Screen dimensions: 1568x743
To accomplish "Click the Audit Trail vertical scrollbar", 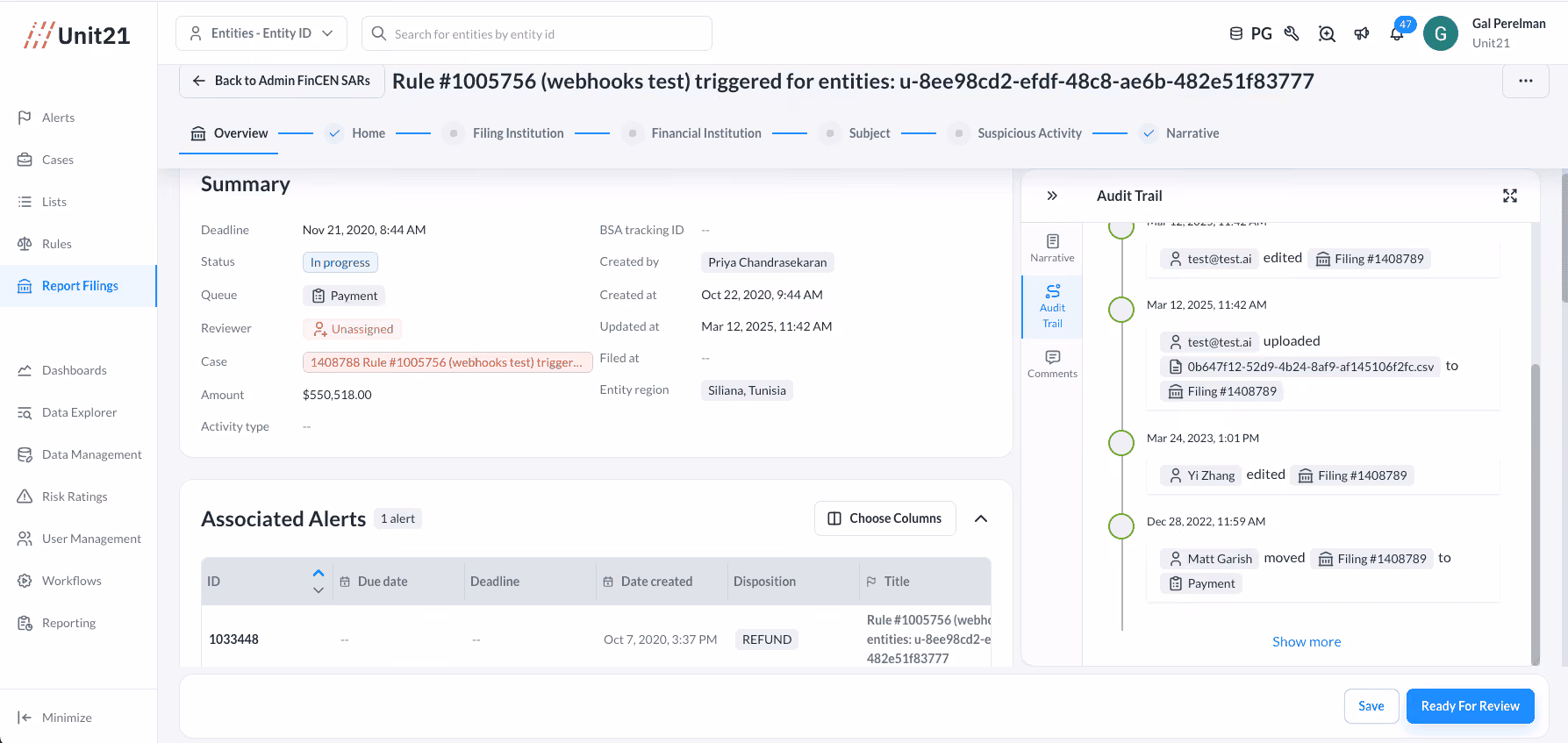I will click(x=1535, y=513).
